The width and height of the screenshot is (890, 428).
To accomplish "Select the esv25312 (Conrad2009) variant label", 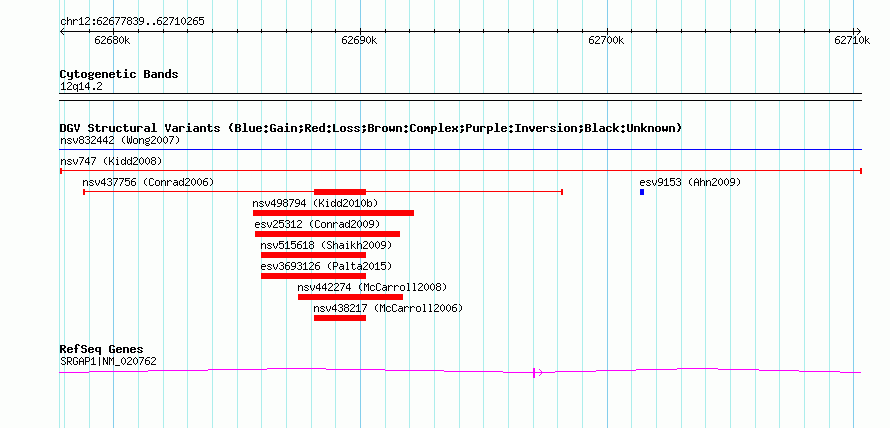I will [x=317, y=224].
